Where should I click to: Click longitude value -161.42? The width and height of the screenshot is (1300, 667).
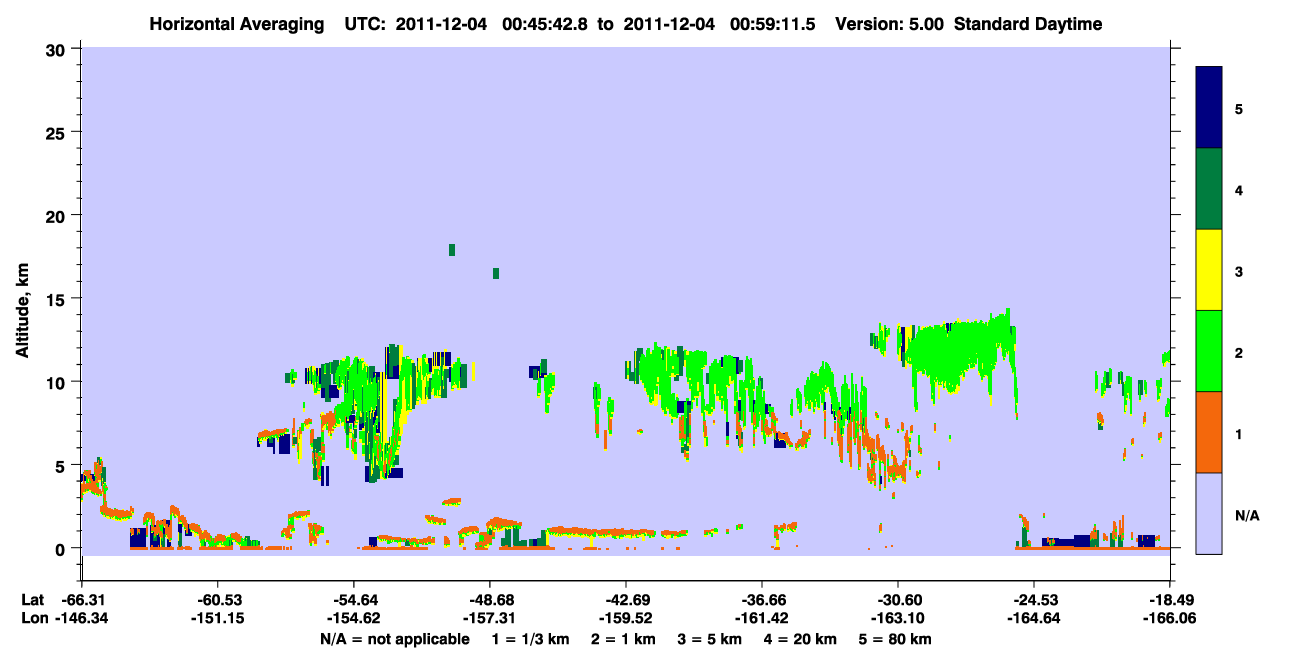click(762, 618)
